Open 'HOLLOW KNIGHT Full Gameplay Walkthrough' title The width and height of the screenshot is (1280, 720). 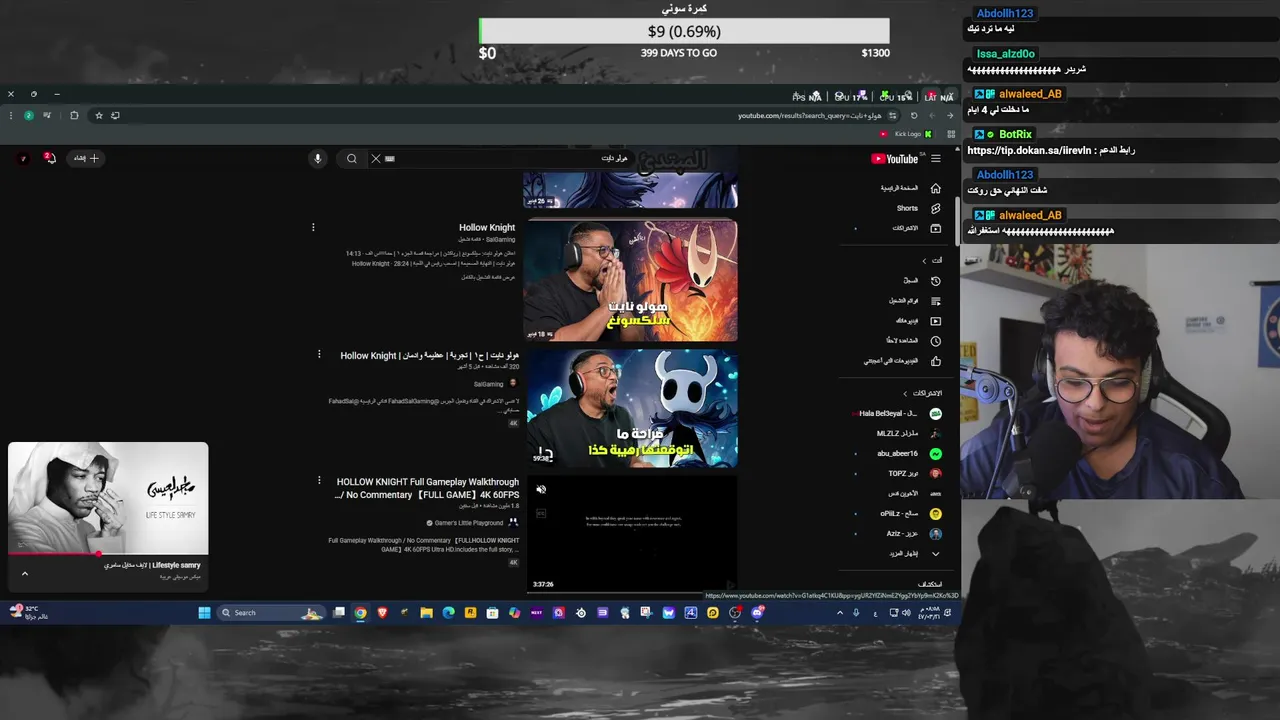(428, 488)
